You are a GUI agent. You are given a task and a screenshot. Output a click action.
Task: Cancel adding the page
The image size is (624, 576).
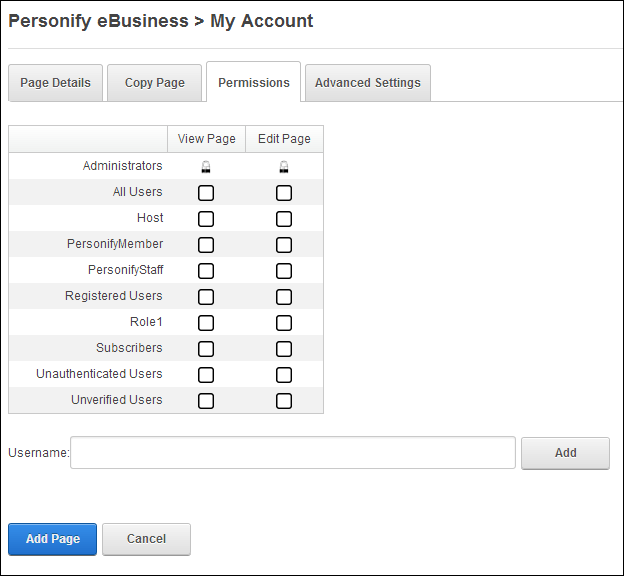click(x=146, y=539)
